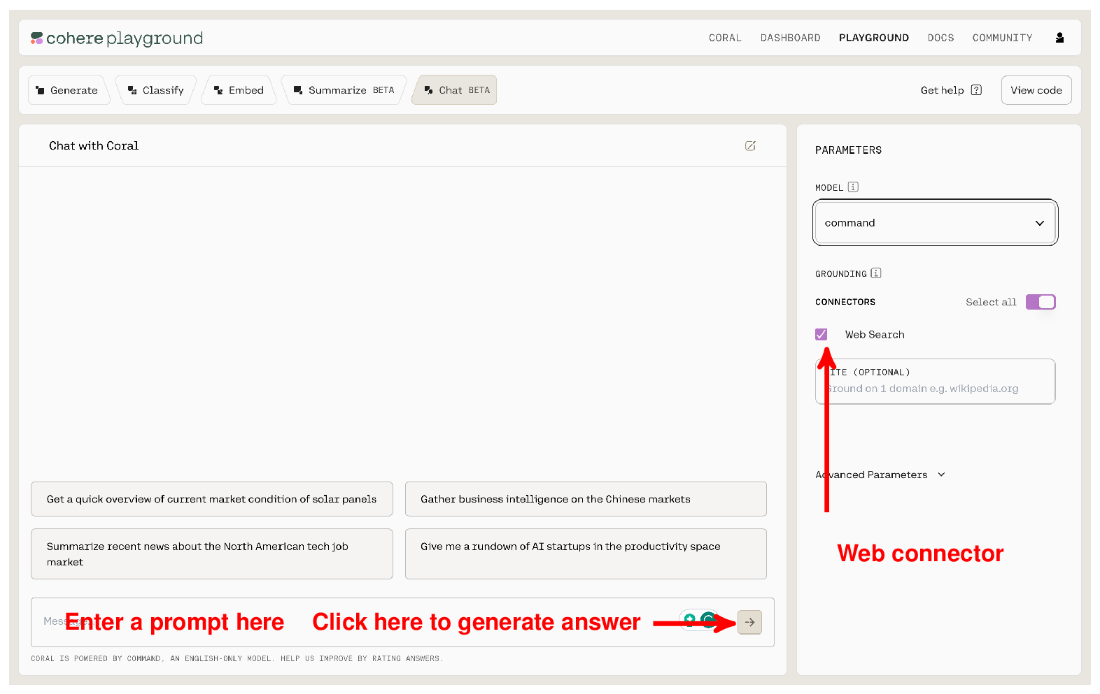This screenshot has height=694, width=1100.
Task: Click the "Chat with Coral" heading
Action: pyautogui.click(x=93, y=146)
